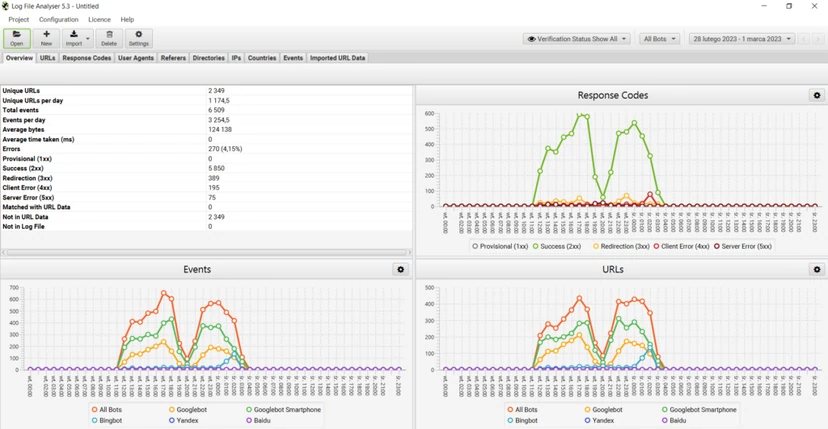Image resolution: width=828 pixels, height=429 pixels.
Task: Switch to the Countries tab
Action: [x=262, y=58]
